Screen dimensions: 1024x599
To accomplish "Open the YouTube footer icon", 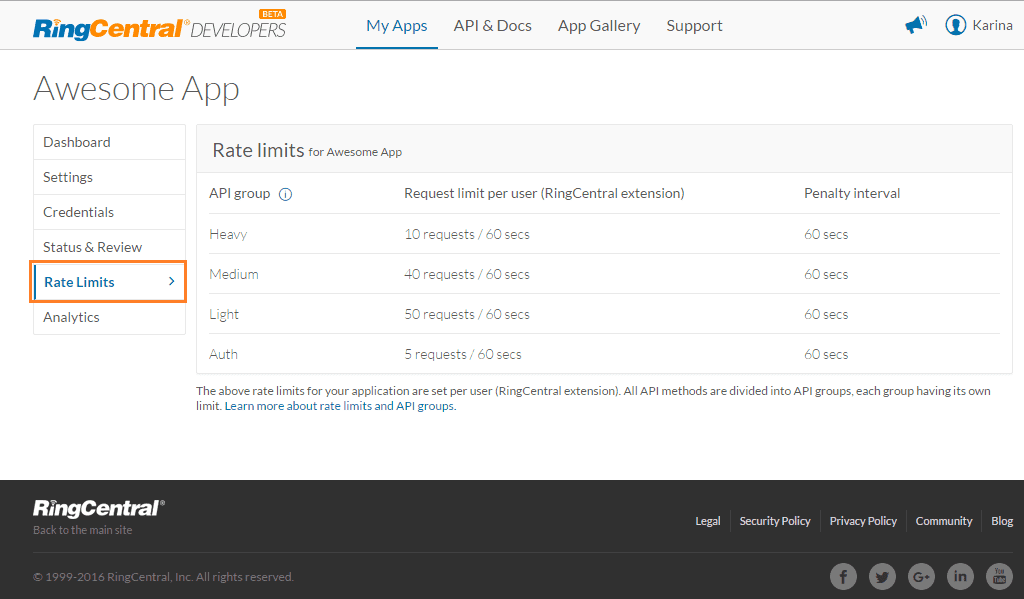I will (x=999, y=576).
